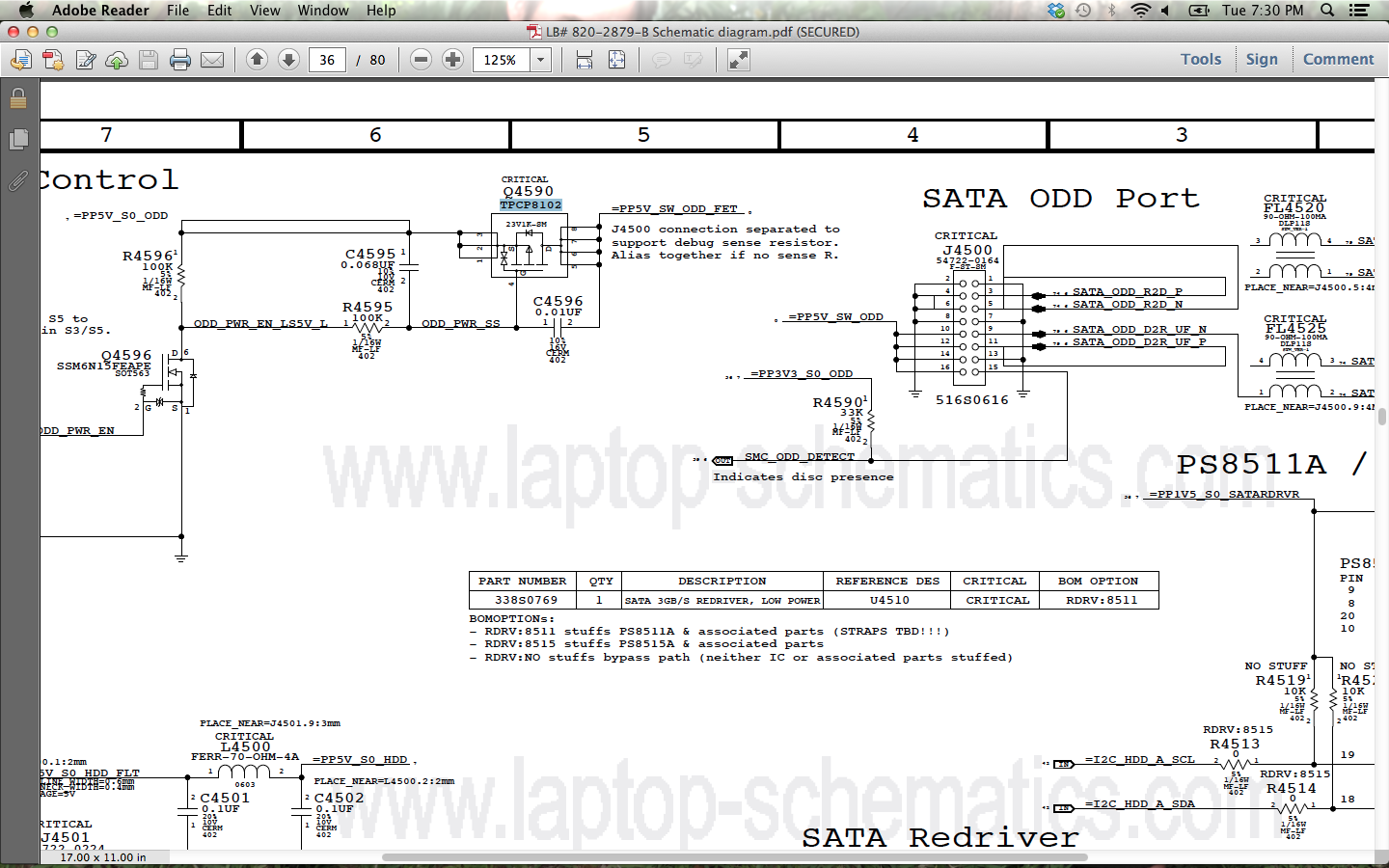Click the 338S0769 part number cell
The width and height of the screenshot is (1389, 868).
pos(526,600)
